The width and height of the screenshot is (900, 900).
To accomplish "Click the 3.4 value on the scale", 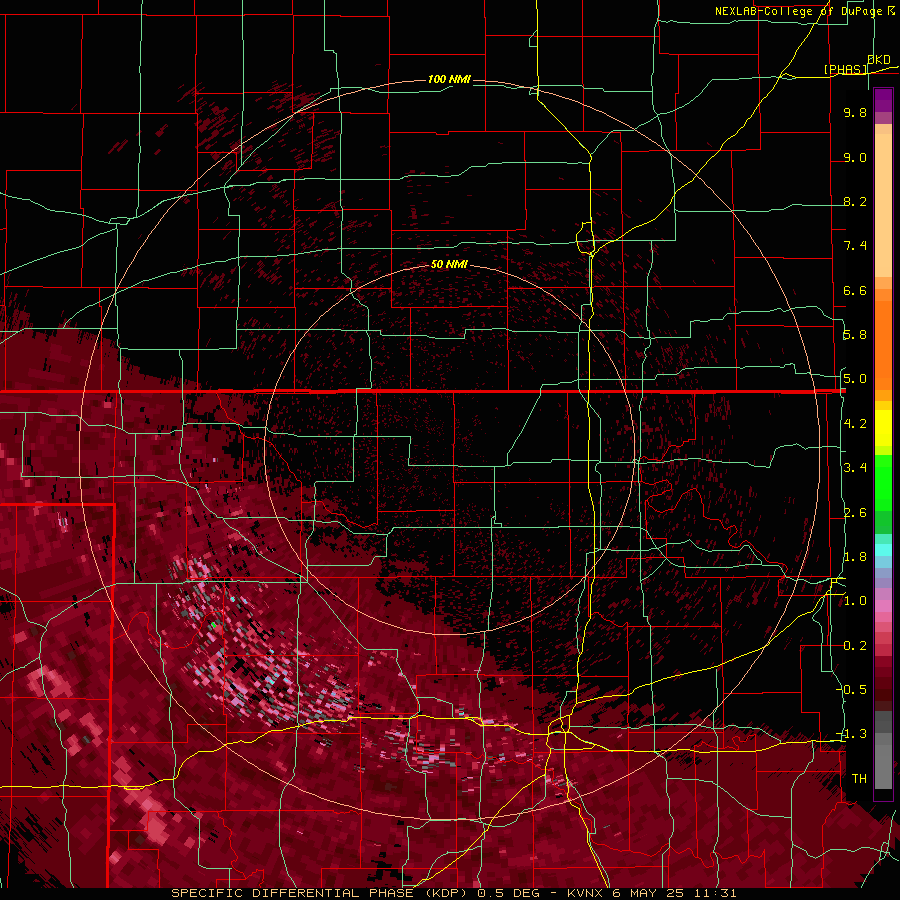I will coord(855,468).
